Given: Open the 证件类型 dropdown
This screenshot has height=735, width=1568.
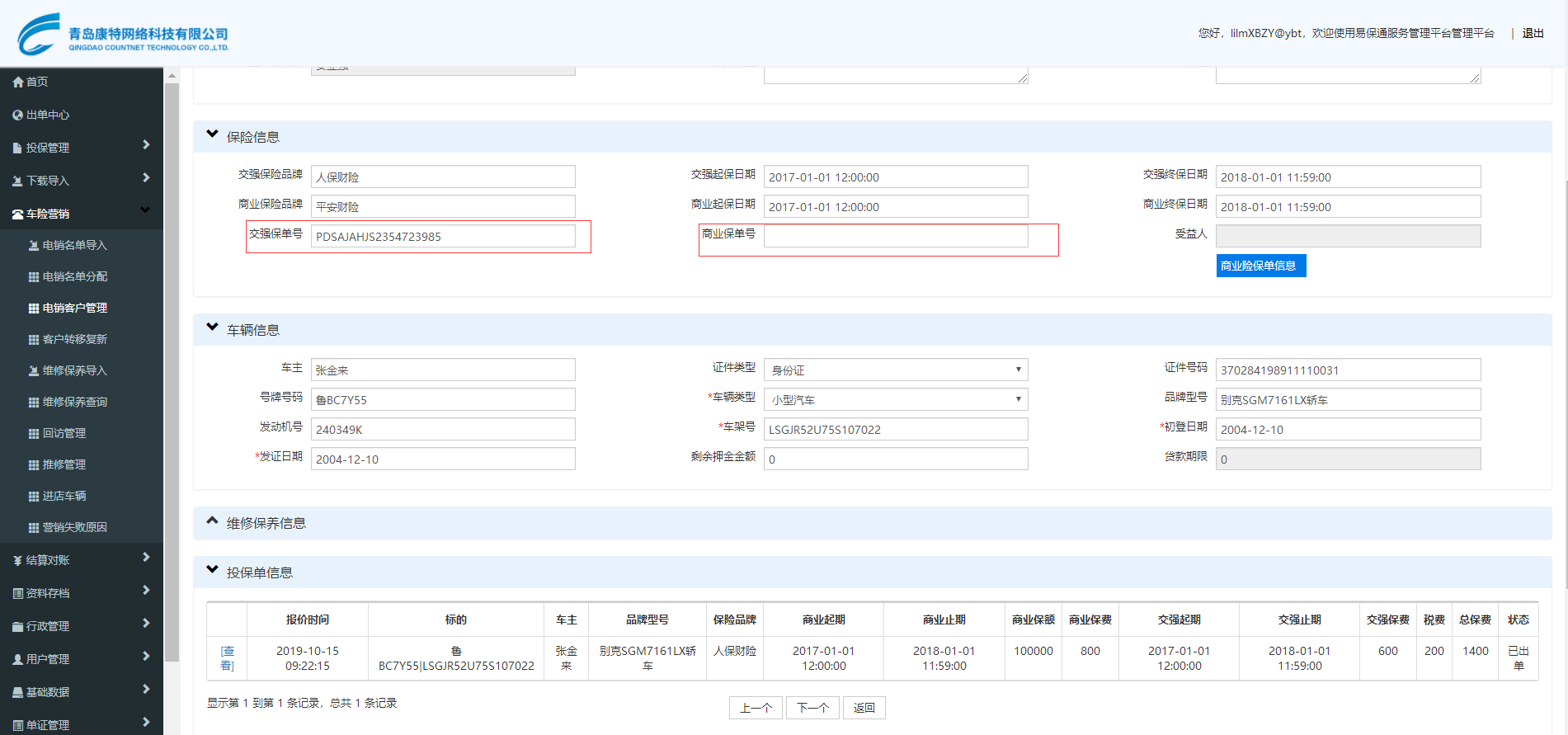Looking at the screenshot, I should (896, 370).
